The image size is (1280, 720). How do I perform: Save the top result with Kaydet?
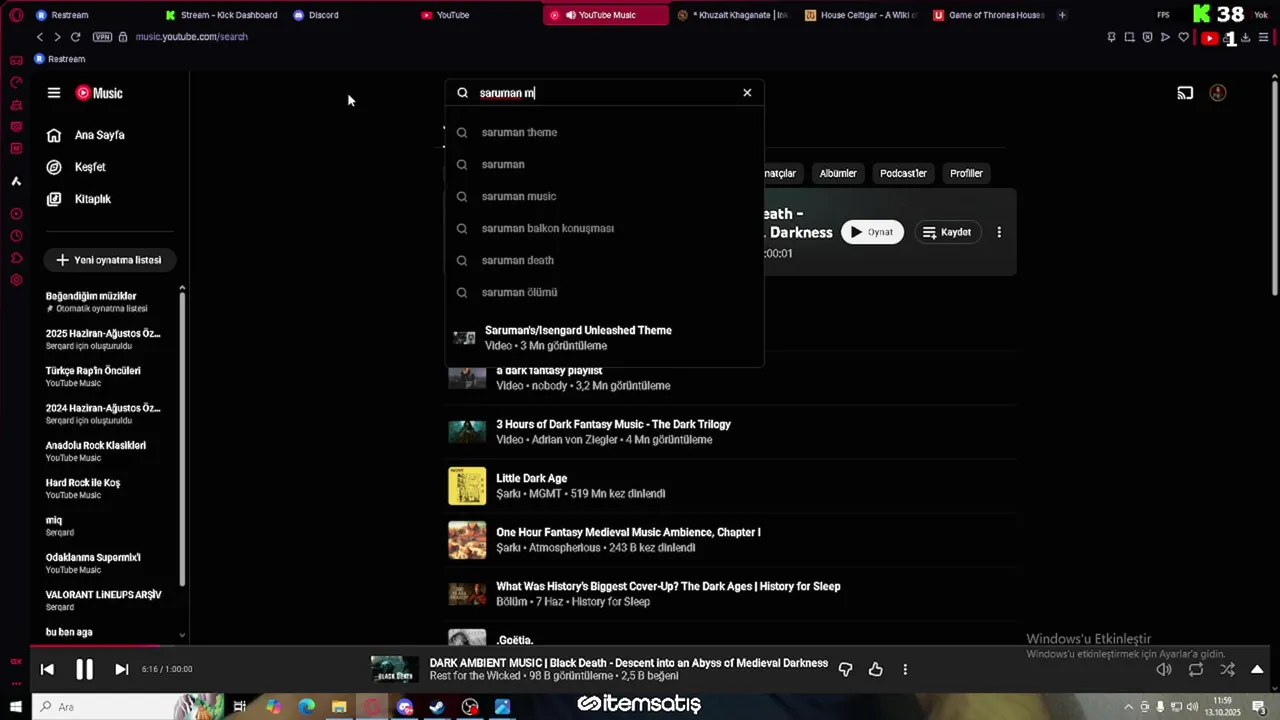click(x=946, y=232)
